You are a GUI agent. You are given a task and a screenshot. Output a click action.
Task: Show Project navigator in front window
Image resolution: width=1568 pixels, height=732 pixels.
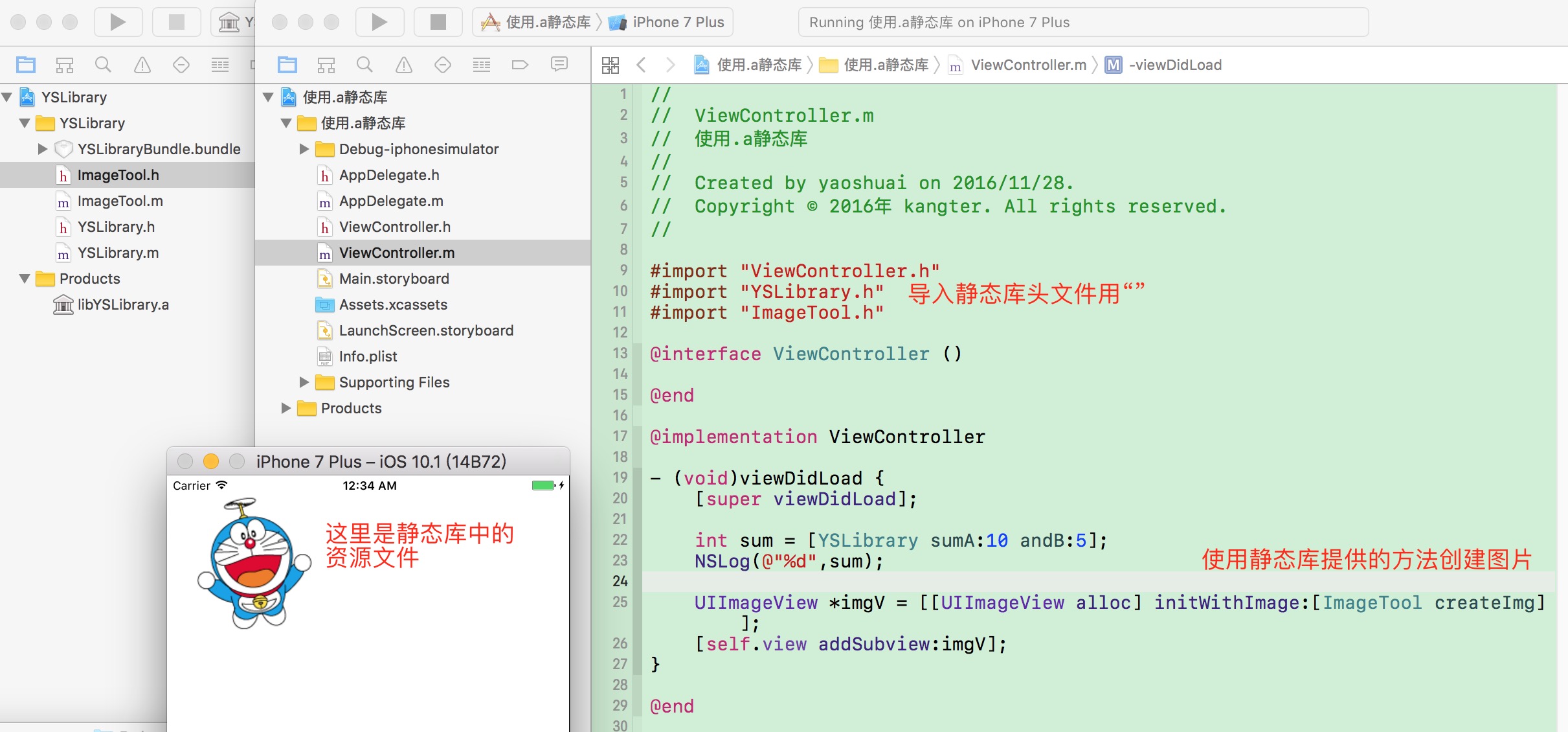[287, 64]
